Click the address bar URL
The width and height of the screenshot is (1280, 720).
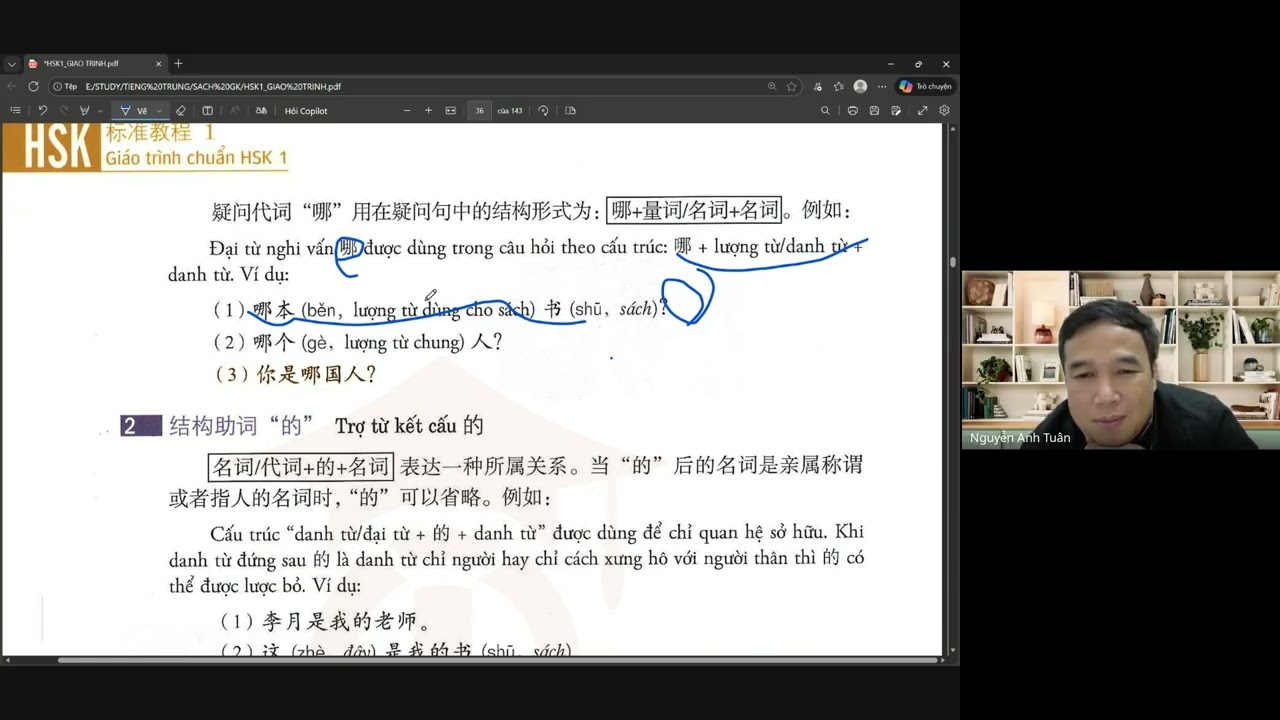click(x=213, y=87)
